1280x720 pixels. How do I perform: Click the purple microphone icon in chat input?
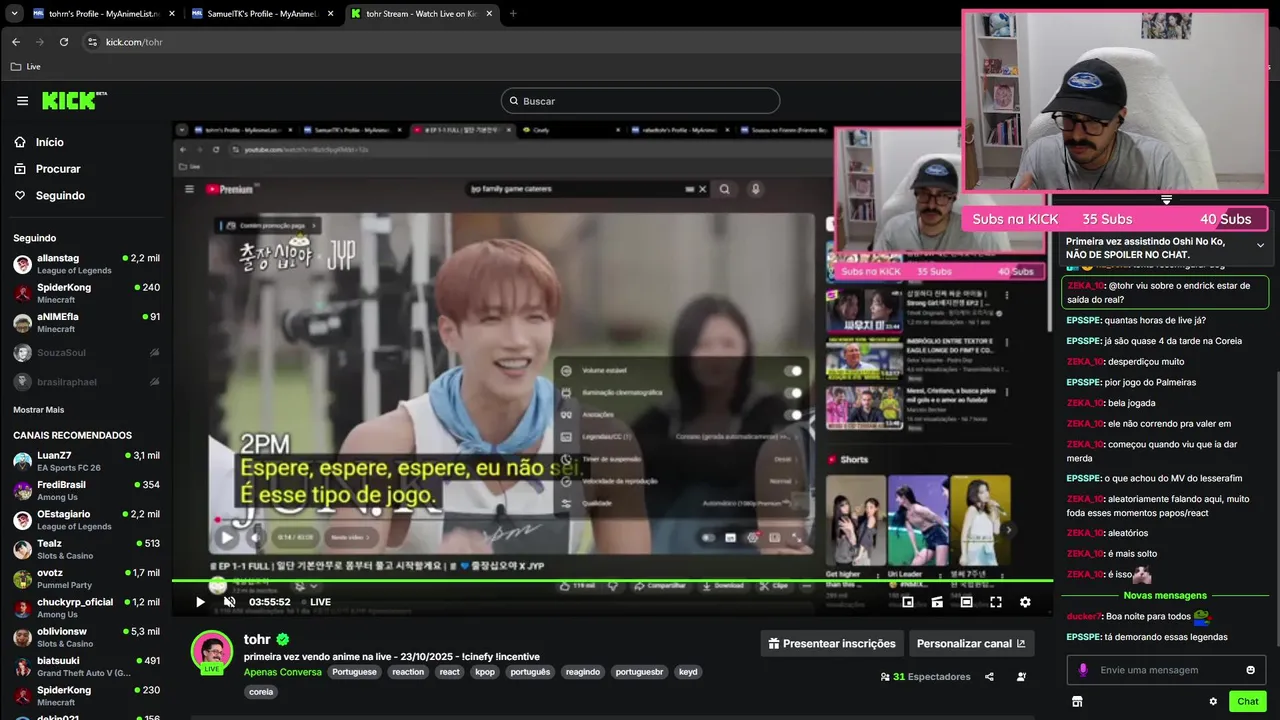click(x=1082, y=670)
